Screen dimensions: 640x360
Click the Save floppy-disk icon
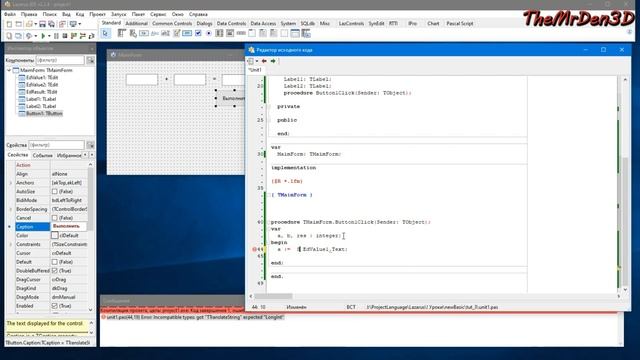42,24
